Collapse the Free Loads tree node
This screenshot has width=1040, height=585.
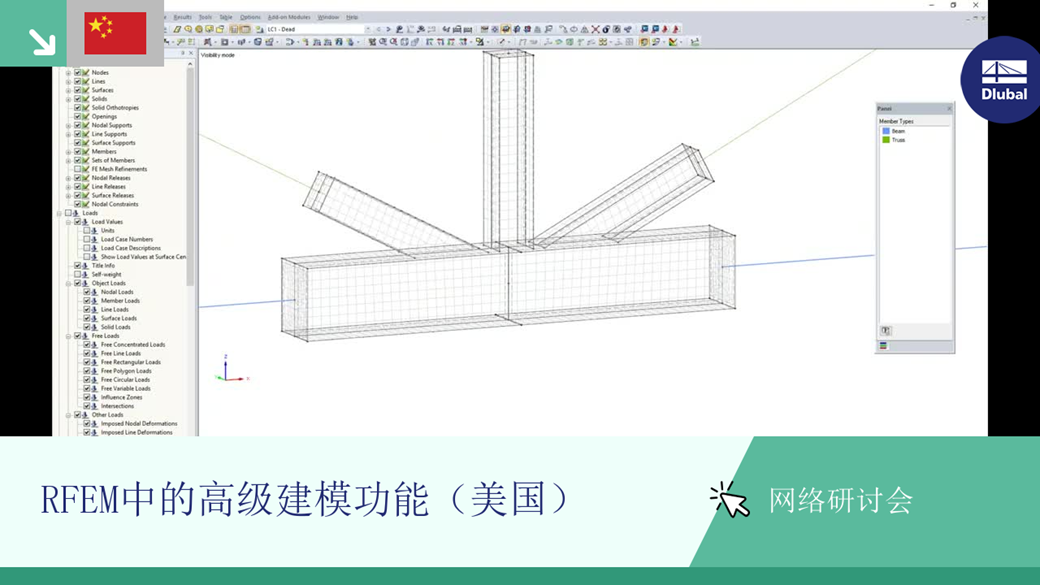tap(68, 336)
